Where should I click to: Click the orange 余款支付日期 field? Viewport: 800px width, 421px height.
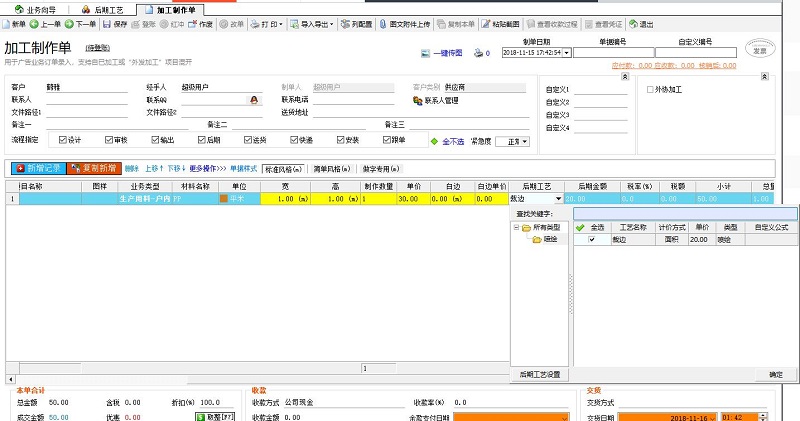[511, 417]
